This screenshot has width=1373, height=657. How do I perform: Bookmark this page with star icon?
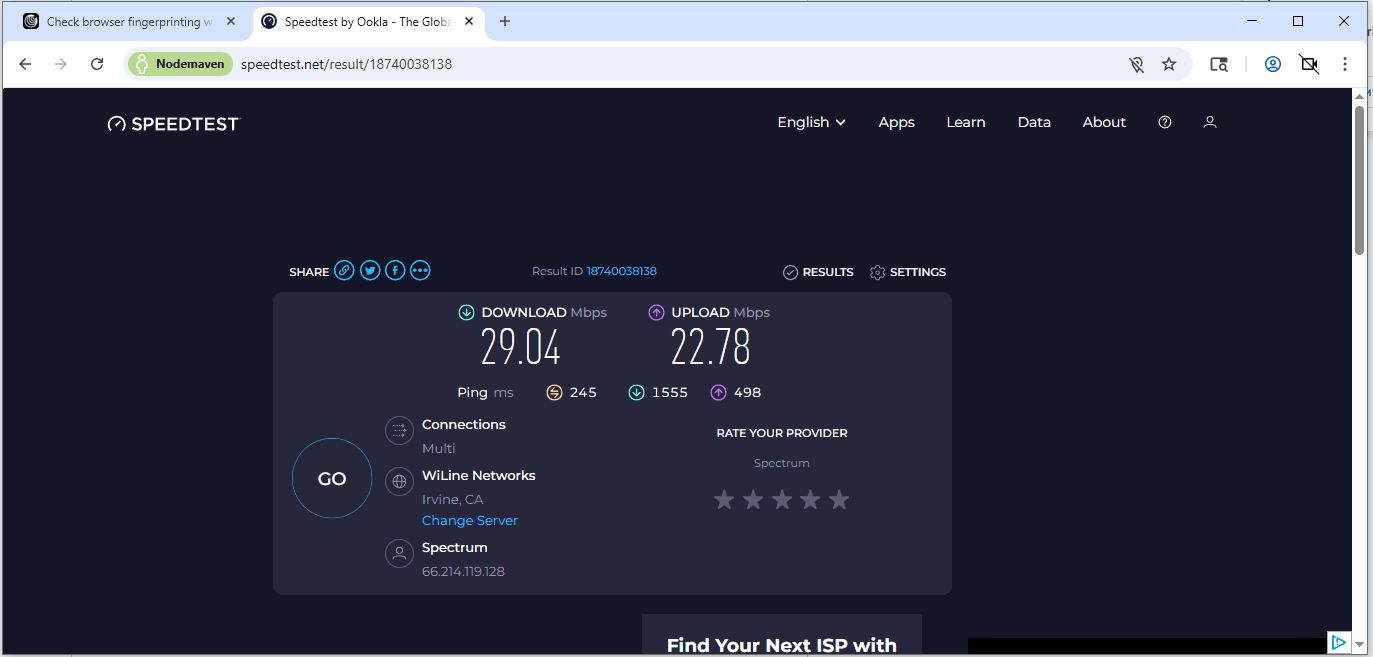coord(1169,64)
